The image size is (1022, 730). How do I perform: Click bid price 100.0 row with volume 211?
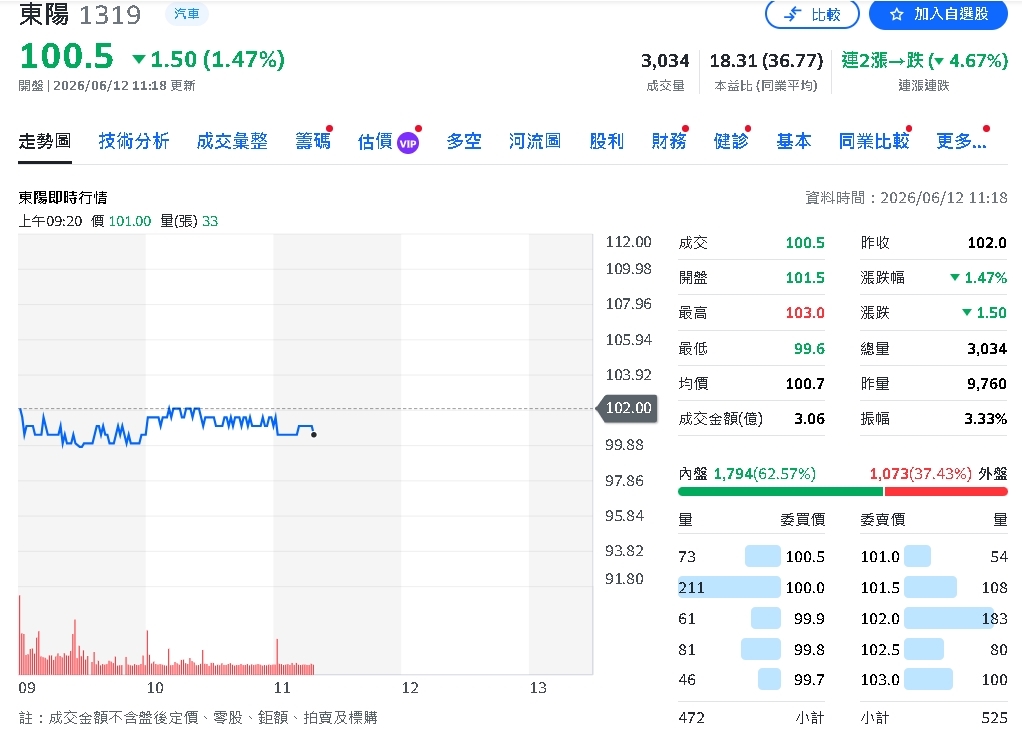(751, 587)
